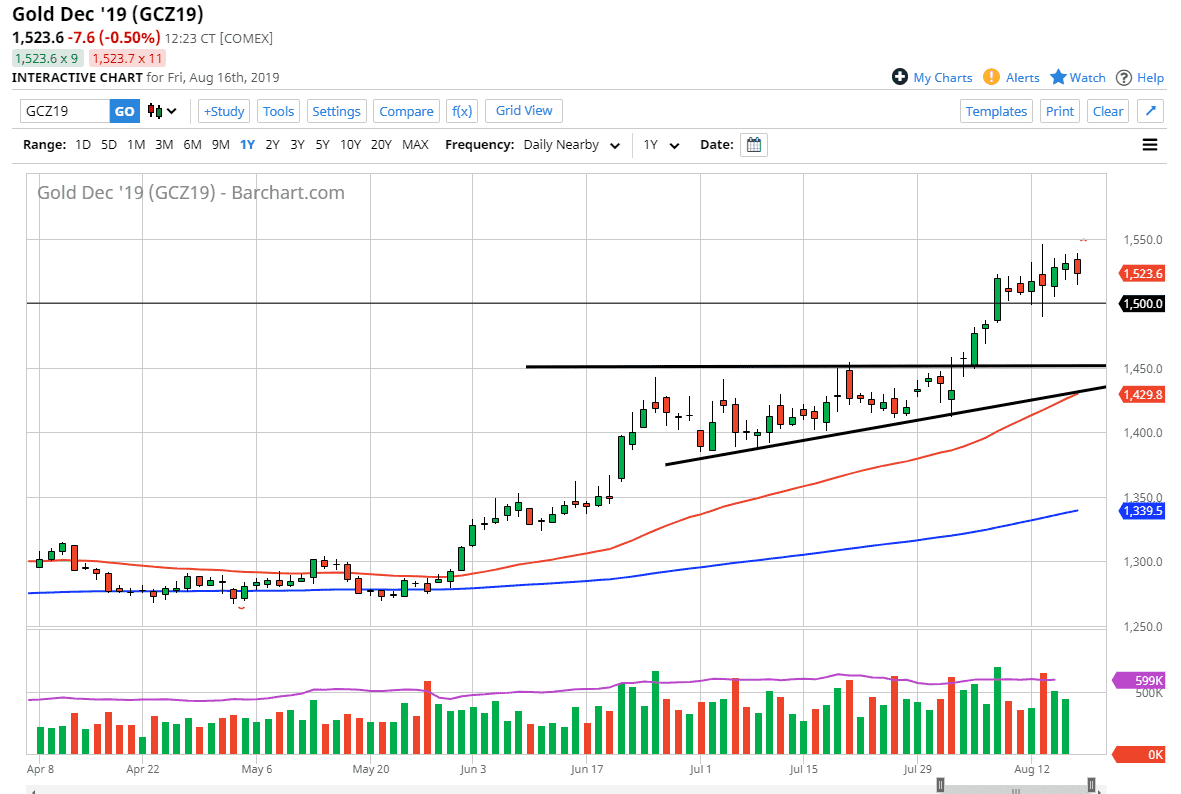Switch the range to 5D
The width and height of the screenshot is (1181, 794).
coord(108,144)
